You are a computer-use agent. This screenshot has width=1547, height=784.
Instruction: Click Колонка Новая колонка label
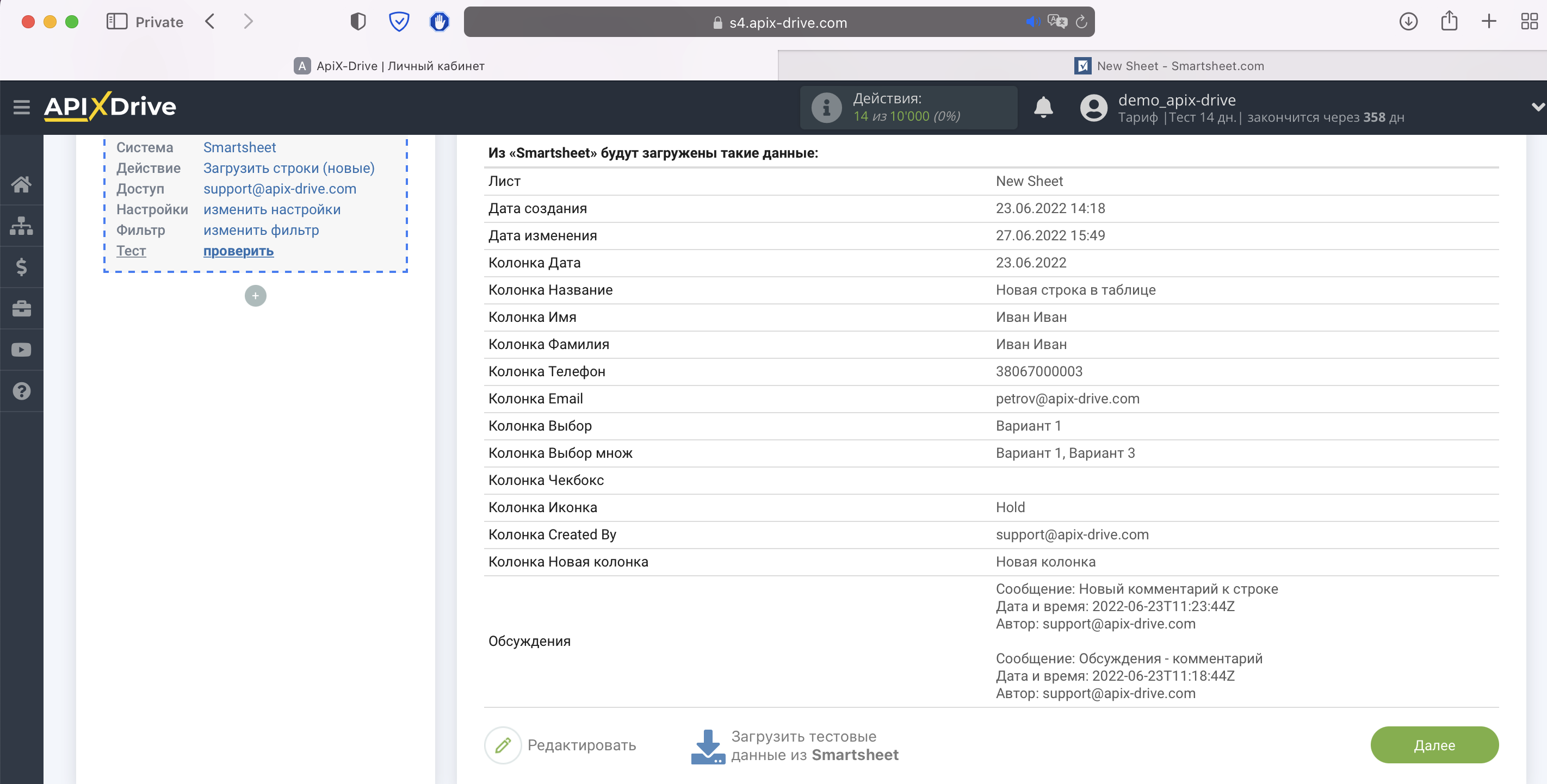(568, 562)
